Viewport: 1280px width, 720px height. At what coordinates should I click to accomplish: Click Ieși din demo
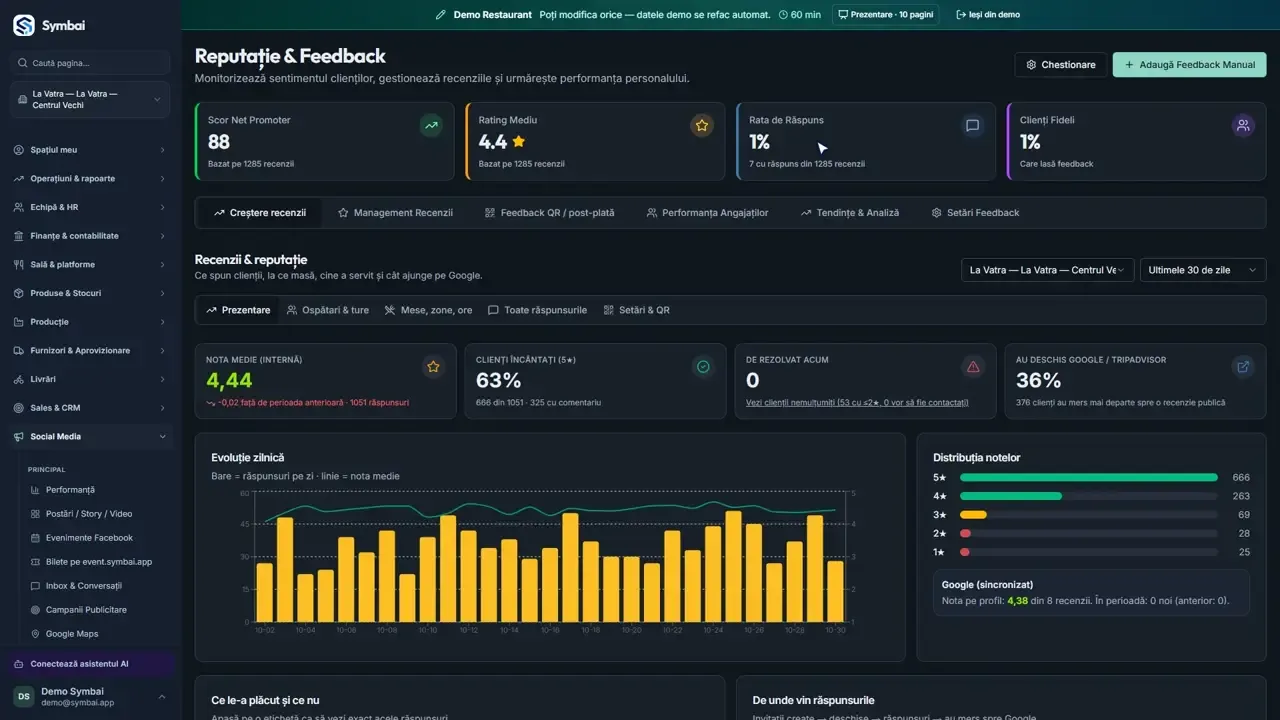[x=988, y=15]
